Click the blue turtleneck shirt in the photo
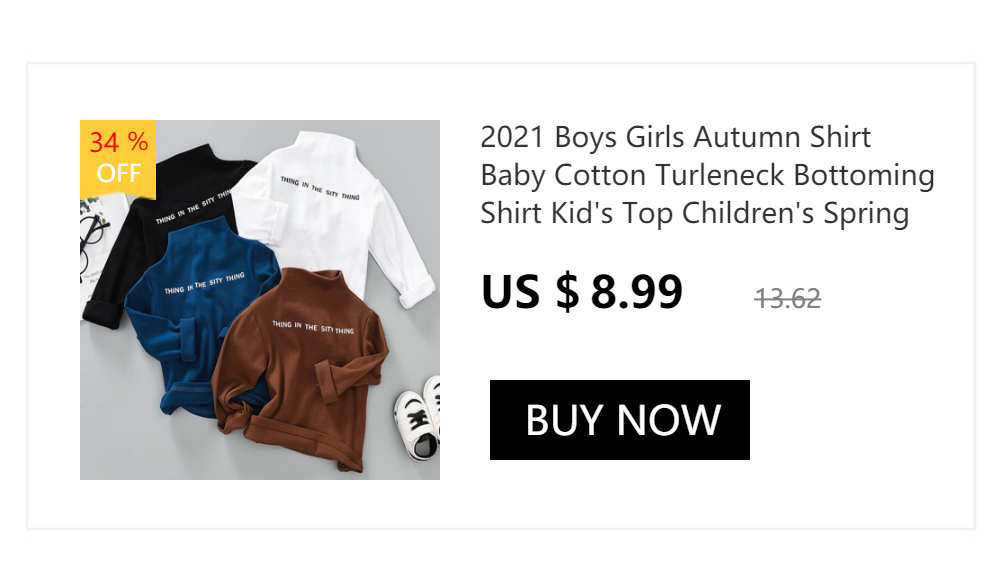This screenshot has height=580, width=1000. click(x=198, y=306)
